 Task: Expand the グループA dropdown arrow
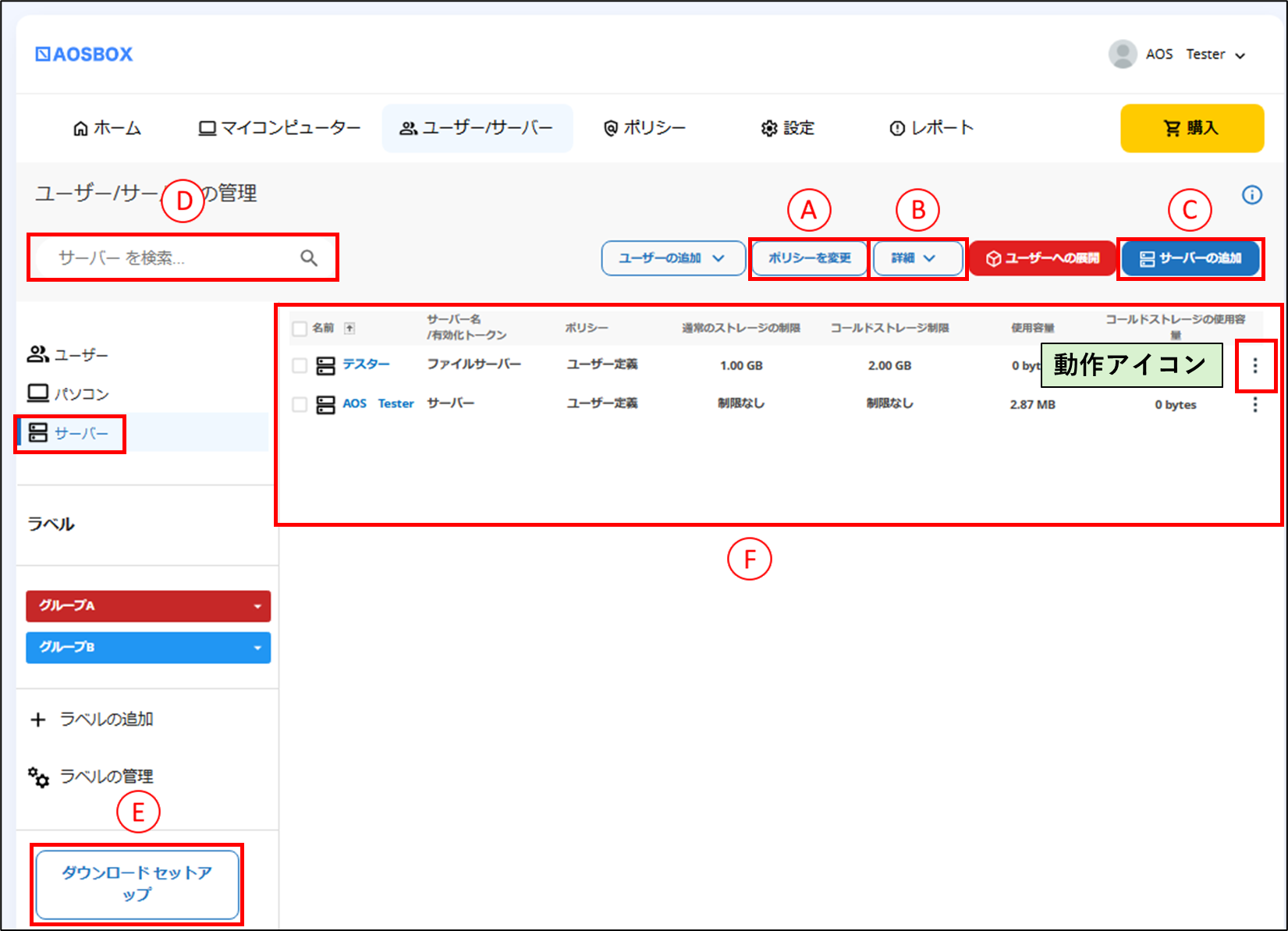(x=257, y=606)
